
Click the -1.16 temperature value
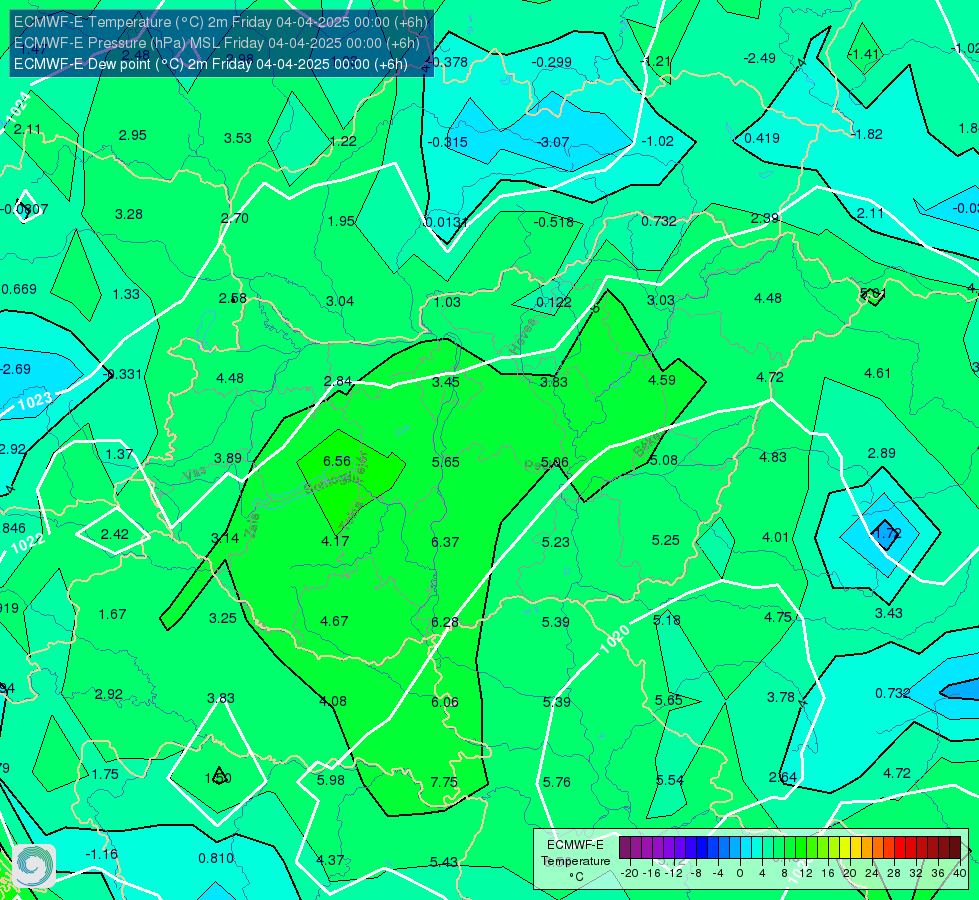click(x=101, y=854)
